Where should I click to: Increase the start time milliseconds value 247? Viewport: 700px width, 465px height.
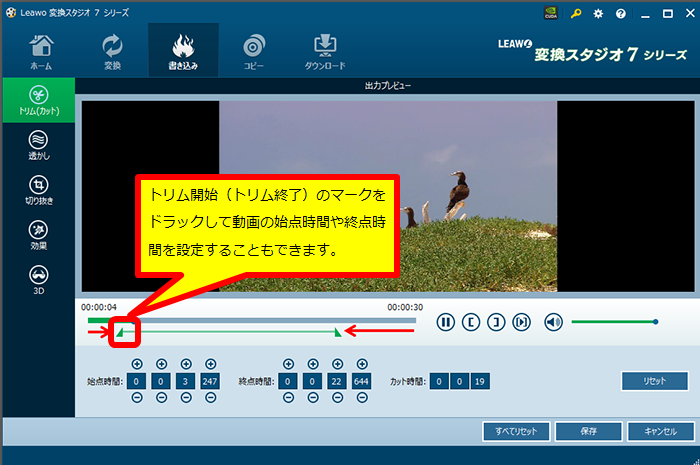(210, 364)
